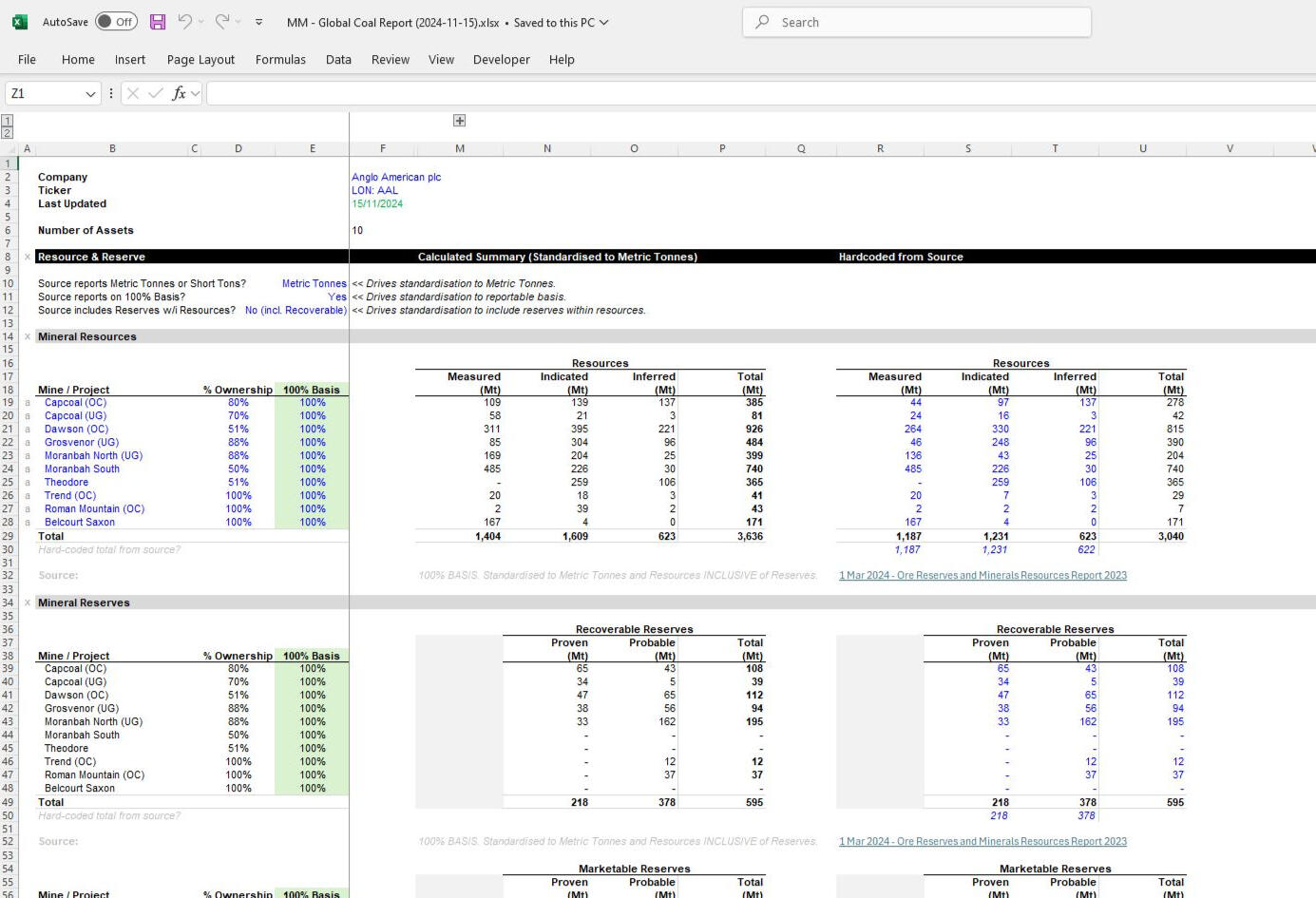Open file save location dropdown chevron
Viewport: 1316px width, 898px height.
[x=603, y=23]
